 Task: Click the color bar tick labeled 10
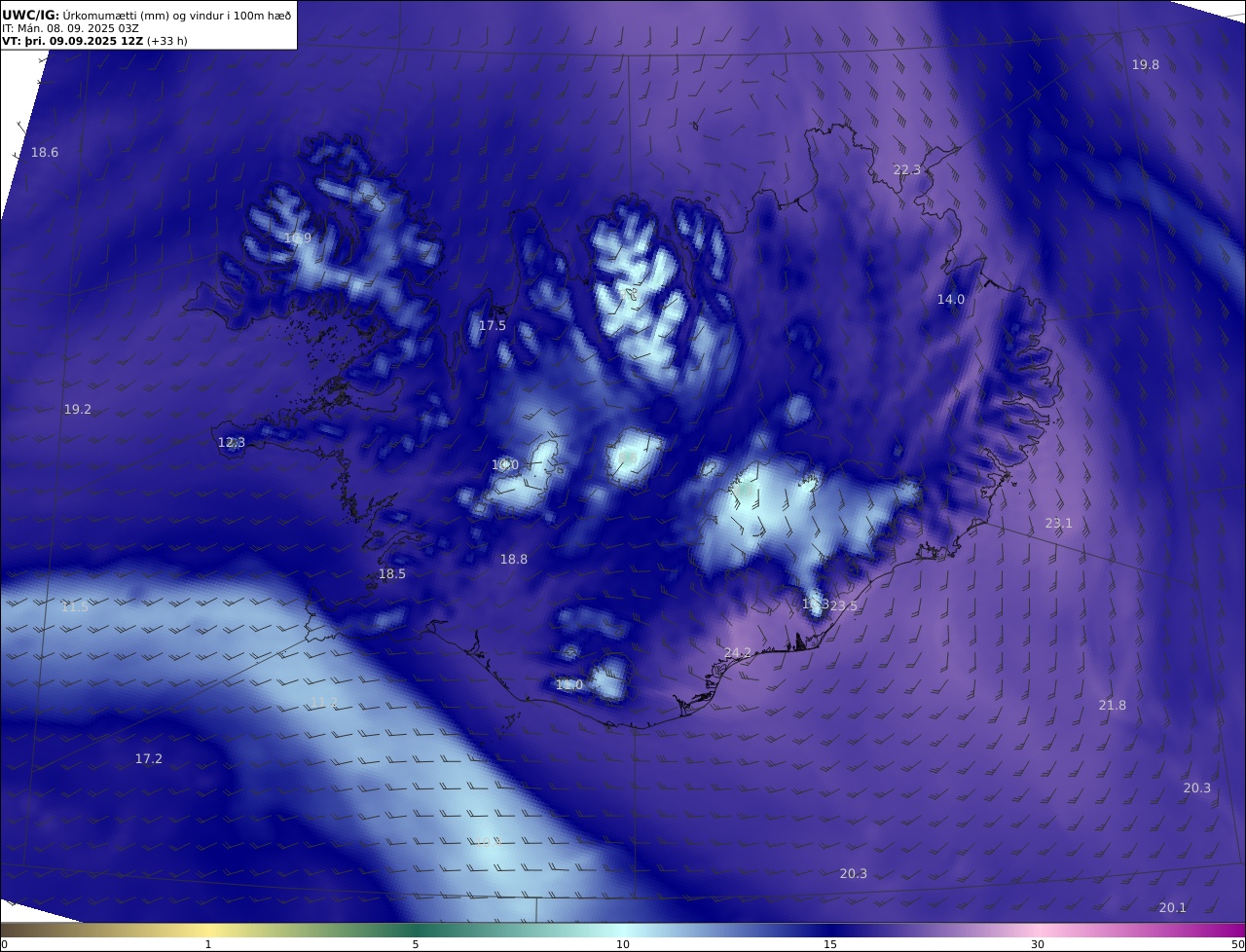point(623,944)
